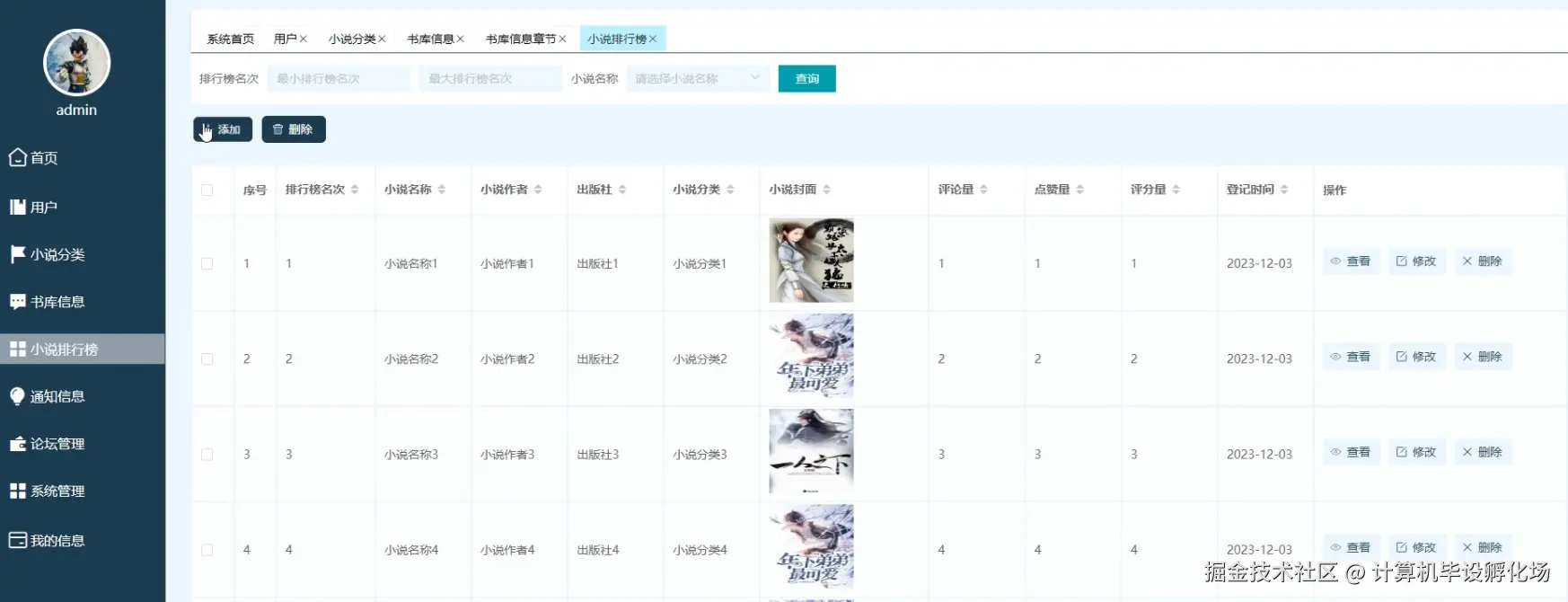
Task: Delete the 小说名称3 row
Action: click(x=1483, y=452)
